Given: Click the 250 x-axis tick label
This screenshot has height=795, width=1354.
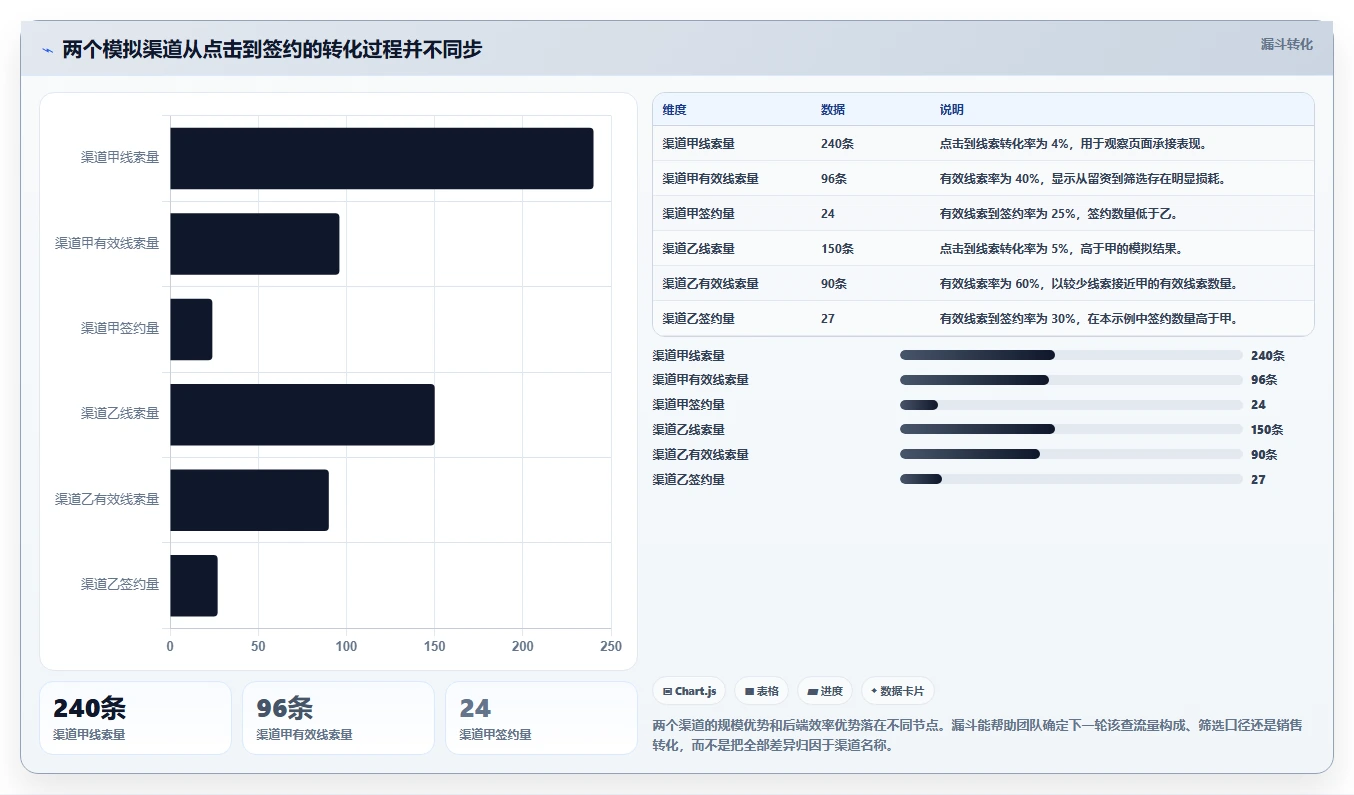Looking at the screenshot, I should [x=610, y=647].
